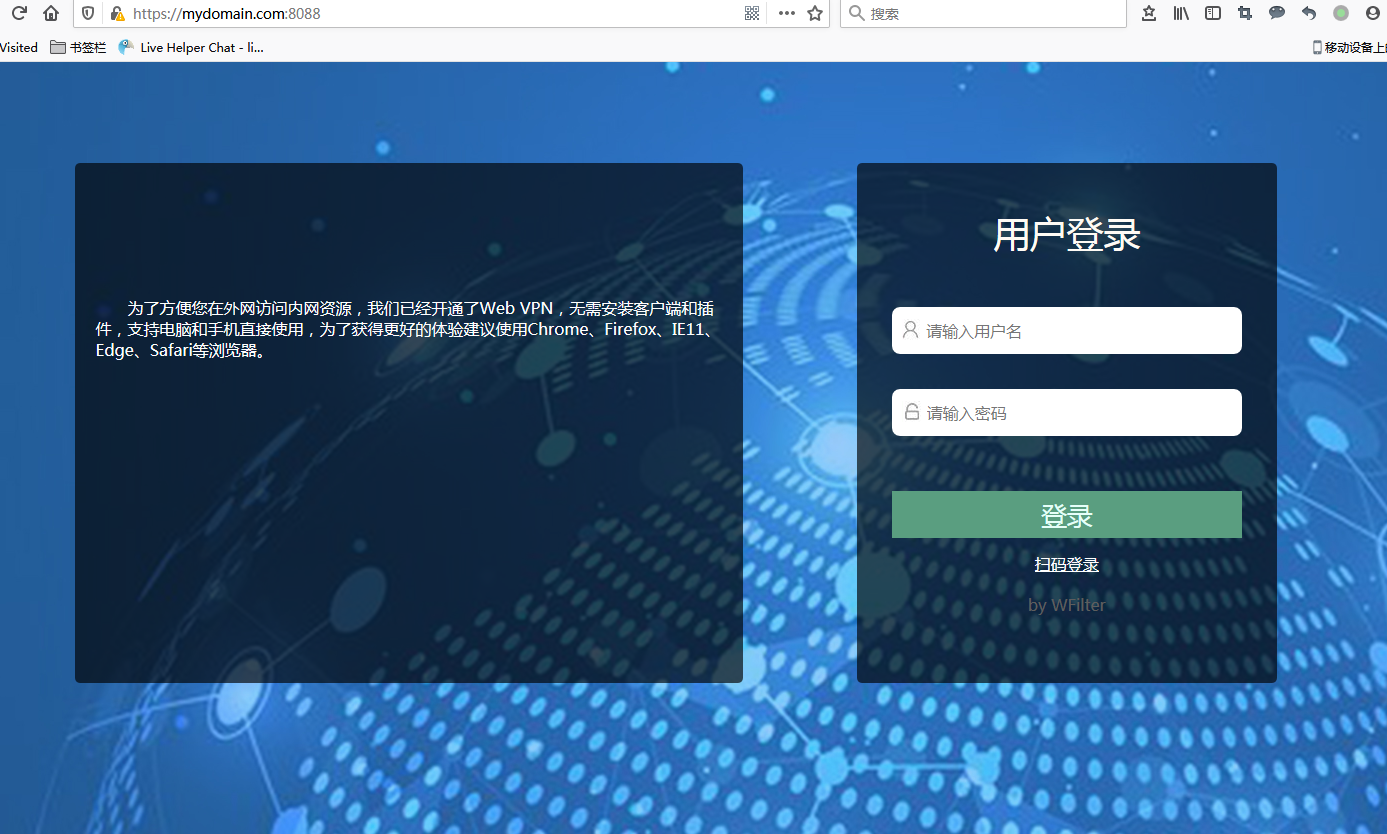
Task: Bookmark this page with the star icon
Action: click(x=815, y=14)
